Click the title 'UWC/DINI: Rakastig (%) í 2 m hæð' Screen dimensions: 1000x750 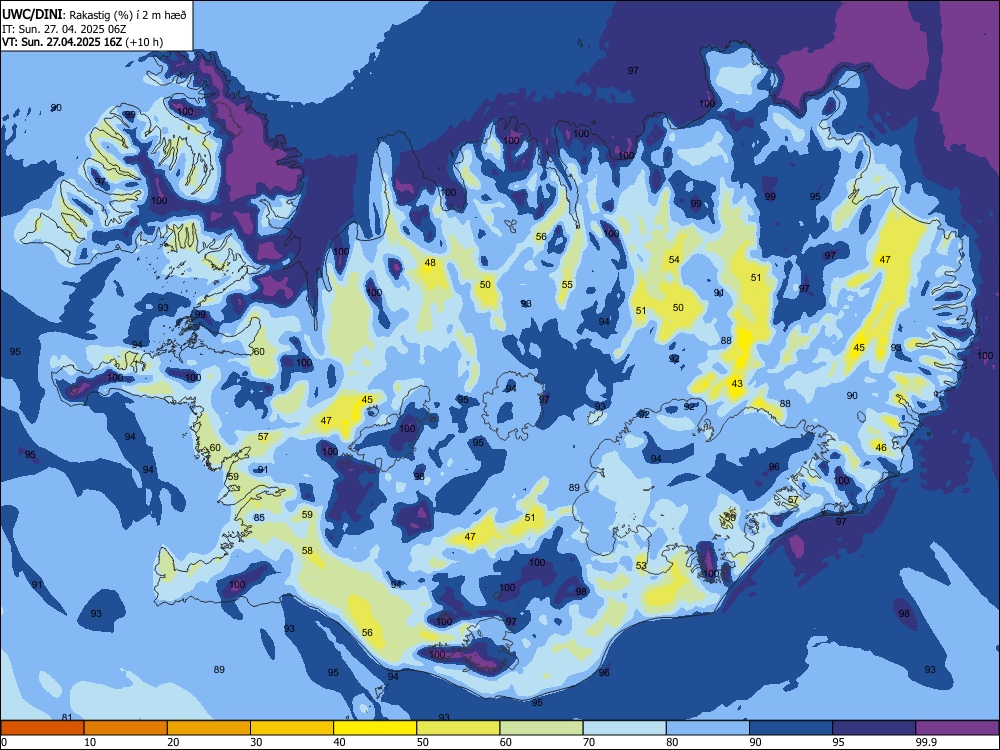pyautogui.click(x=94, y=15)
